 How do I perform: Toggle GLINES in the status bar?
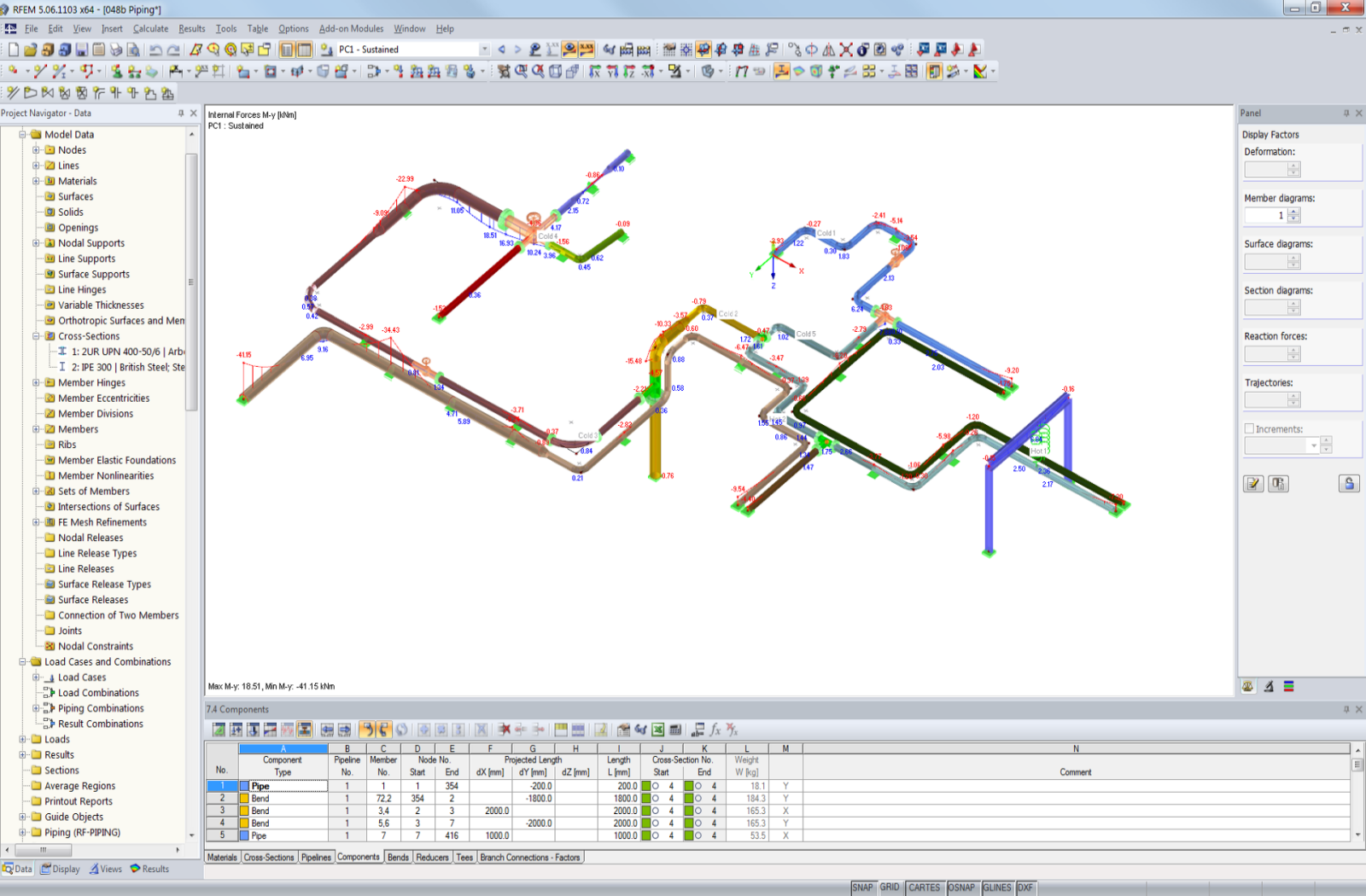[997, 887]
